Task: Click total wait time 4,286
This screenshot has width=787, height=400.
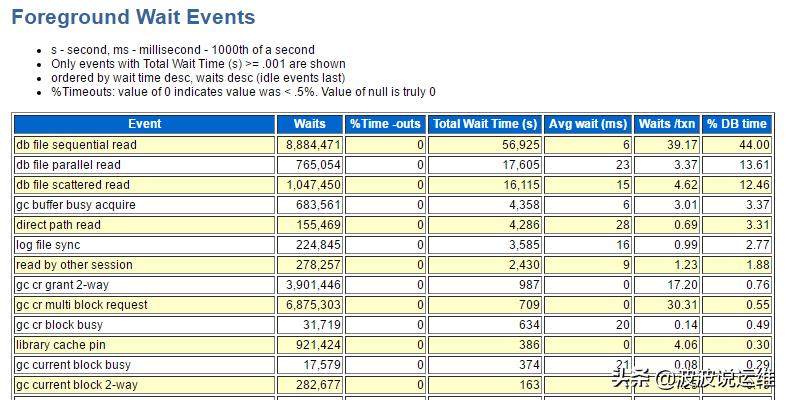Action: (x=524, y=225)
